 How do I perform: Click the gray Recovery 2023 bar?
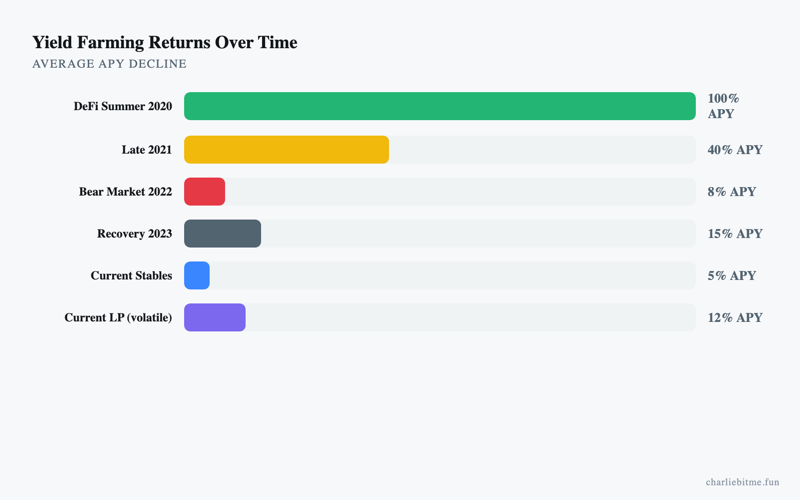[222, 234]
